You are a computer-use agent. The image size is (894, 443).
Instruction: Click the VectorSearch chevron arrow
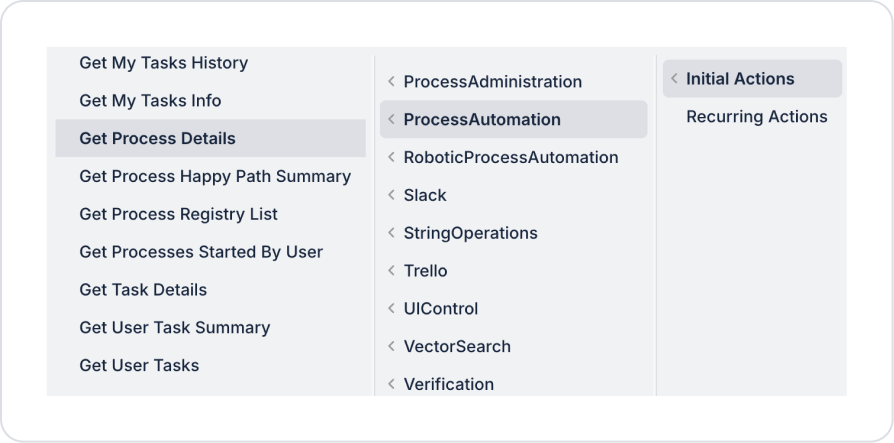(x=391, y=347)
